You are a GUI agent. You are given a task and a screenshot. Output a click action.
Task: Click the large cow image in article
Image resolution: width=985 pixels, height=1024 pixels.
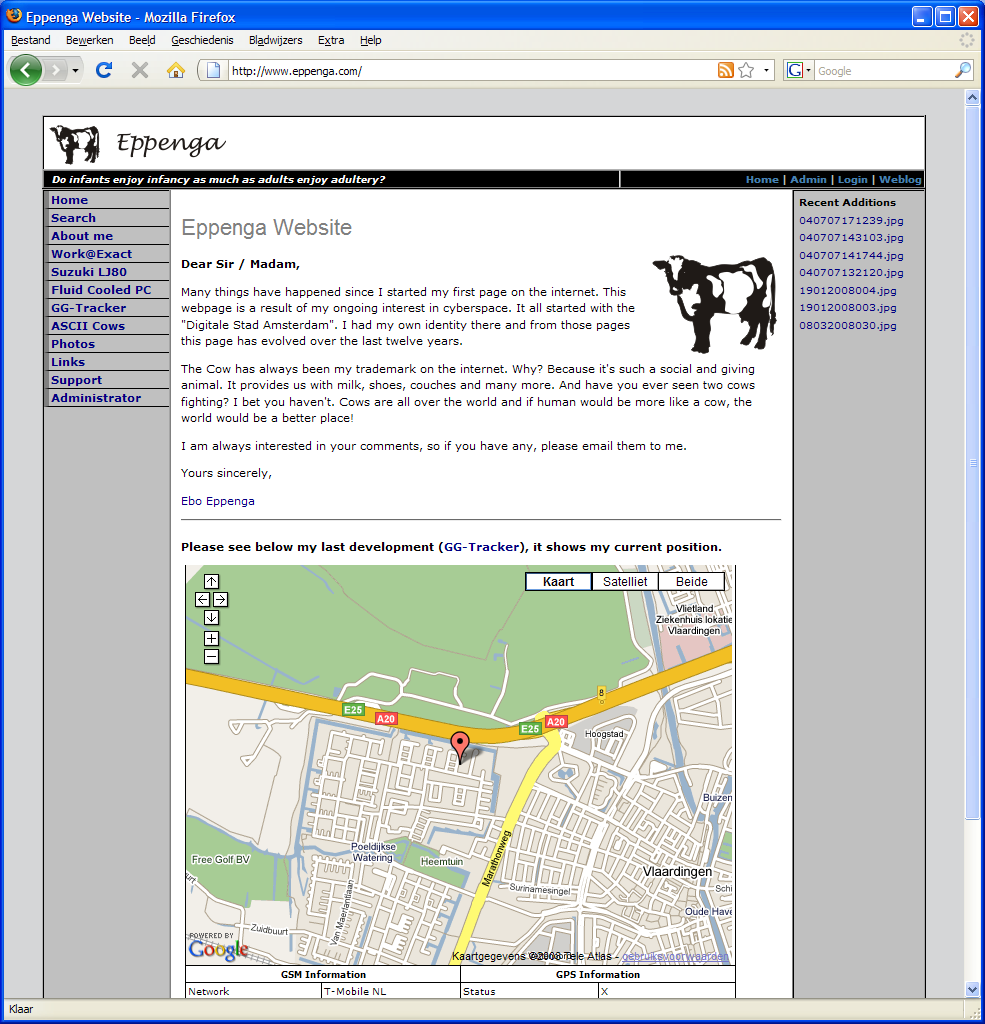(x=714, y=304)
